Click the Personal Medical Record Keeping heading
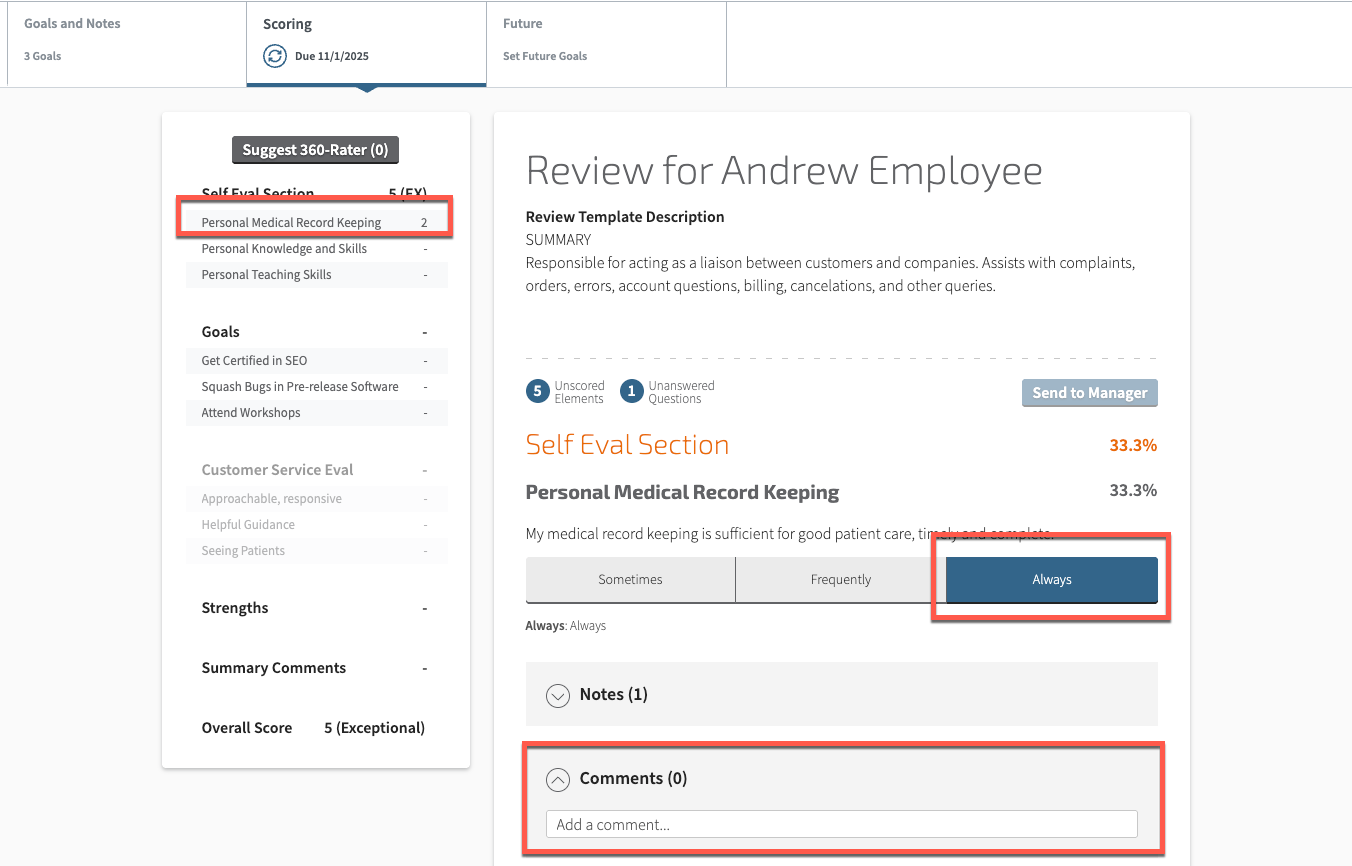This screenshot has width=1352, height=866. [x=682, y=492]
